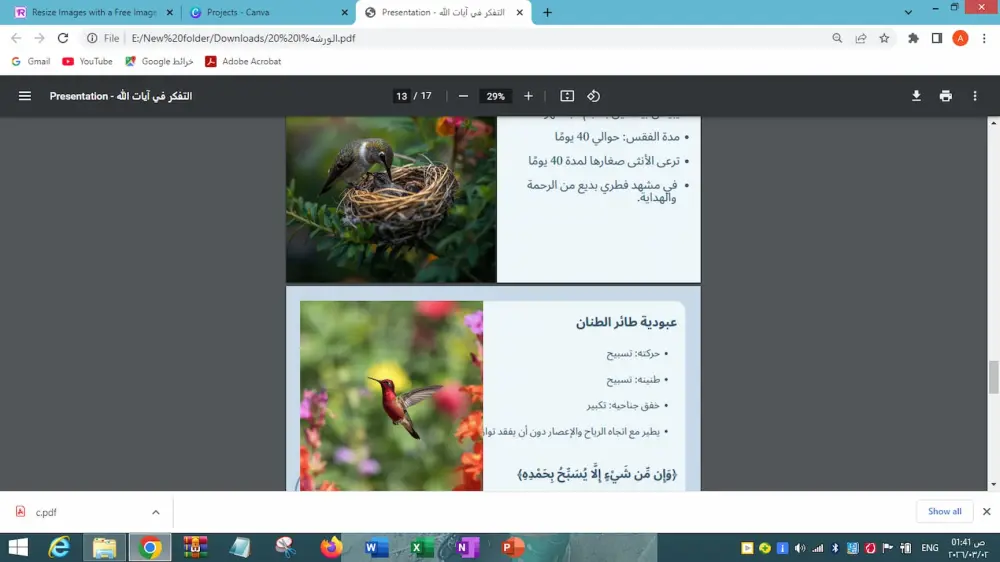Share this page

point(861,38)
